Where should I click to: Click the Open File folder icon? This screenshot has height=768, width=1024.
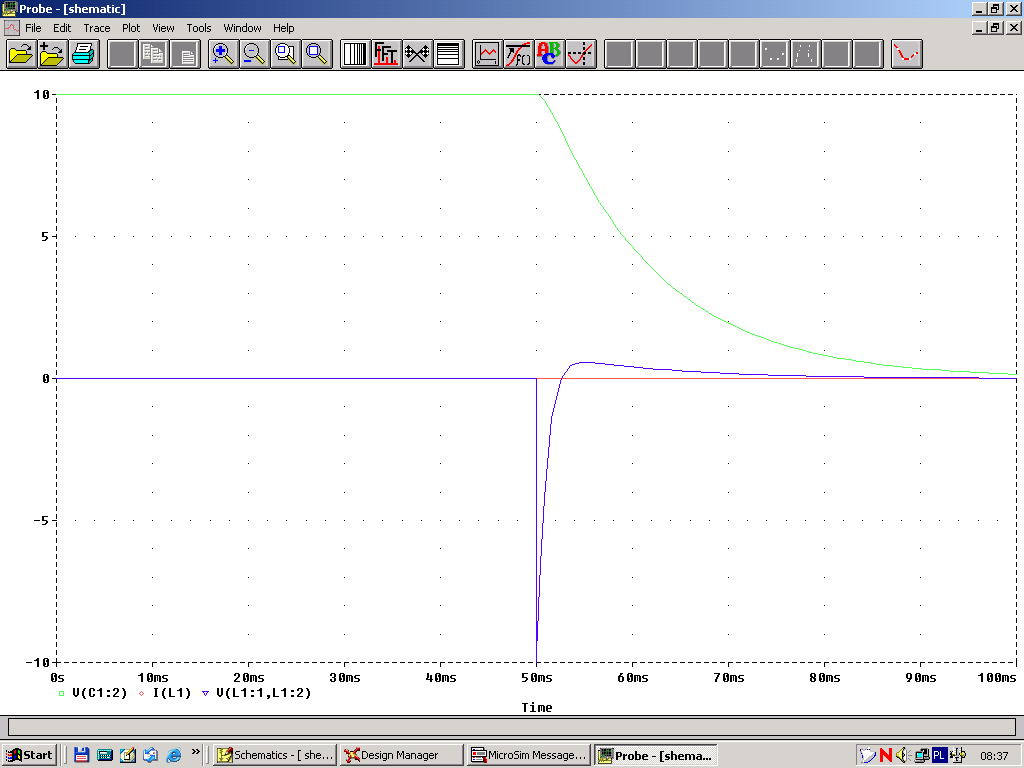(x=20, y=54)
